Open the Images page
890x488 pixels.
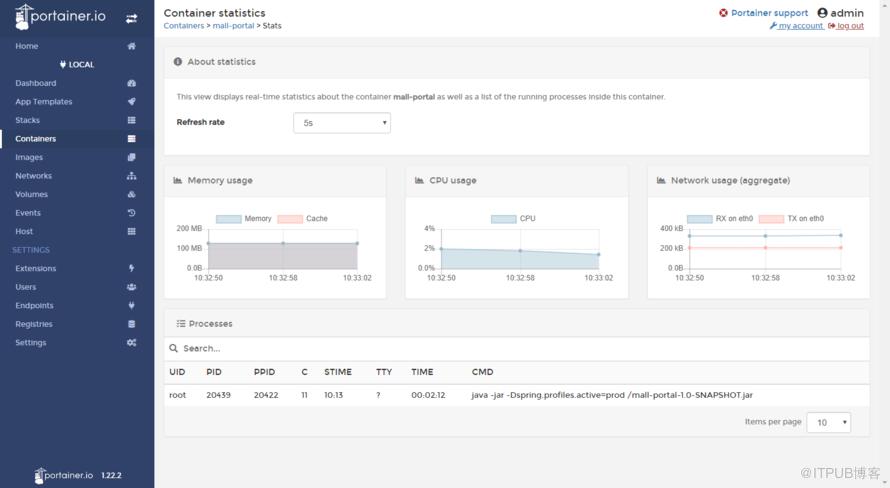[x=29, y=157]
